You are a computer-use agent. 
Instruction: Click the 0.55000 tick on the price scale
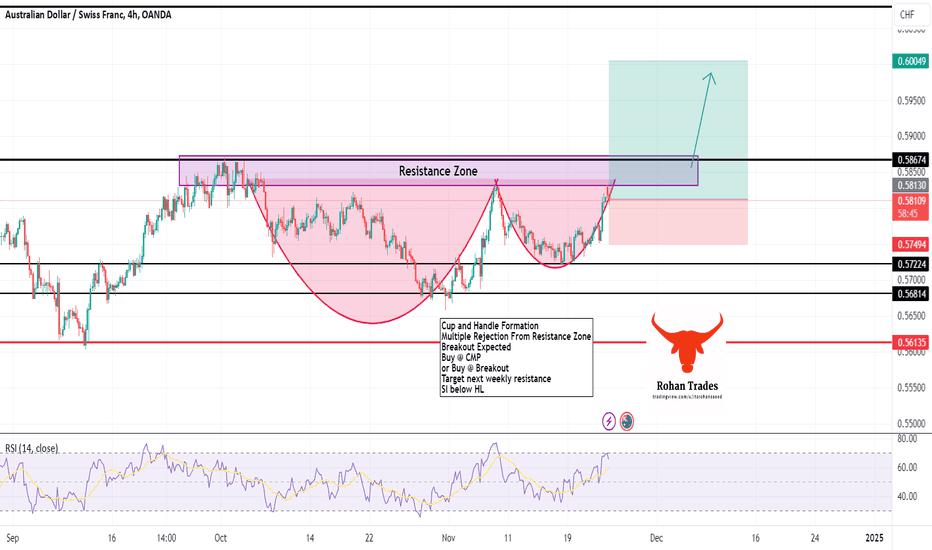pyautogui.click(x=911, y=423)
